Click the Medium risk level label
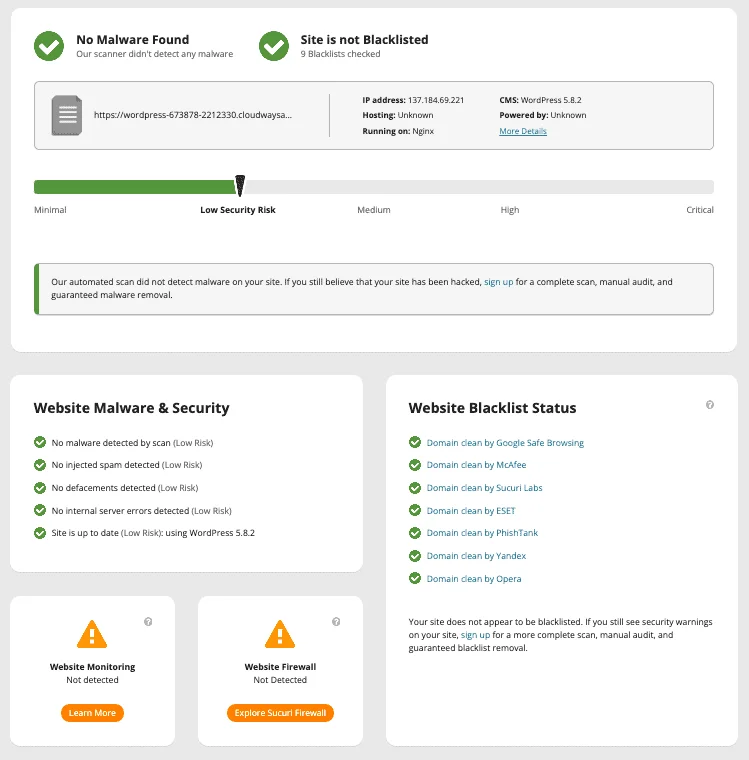 [x=374, y=210]
